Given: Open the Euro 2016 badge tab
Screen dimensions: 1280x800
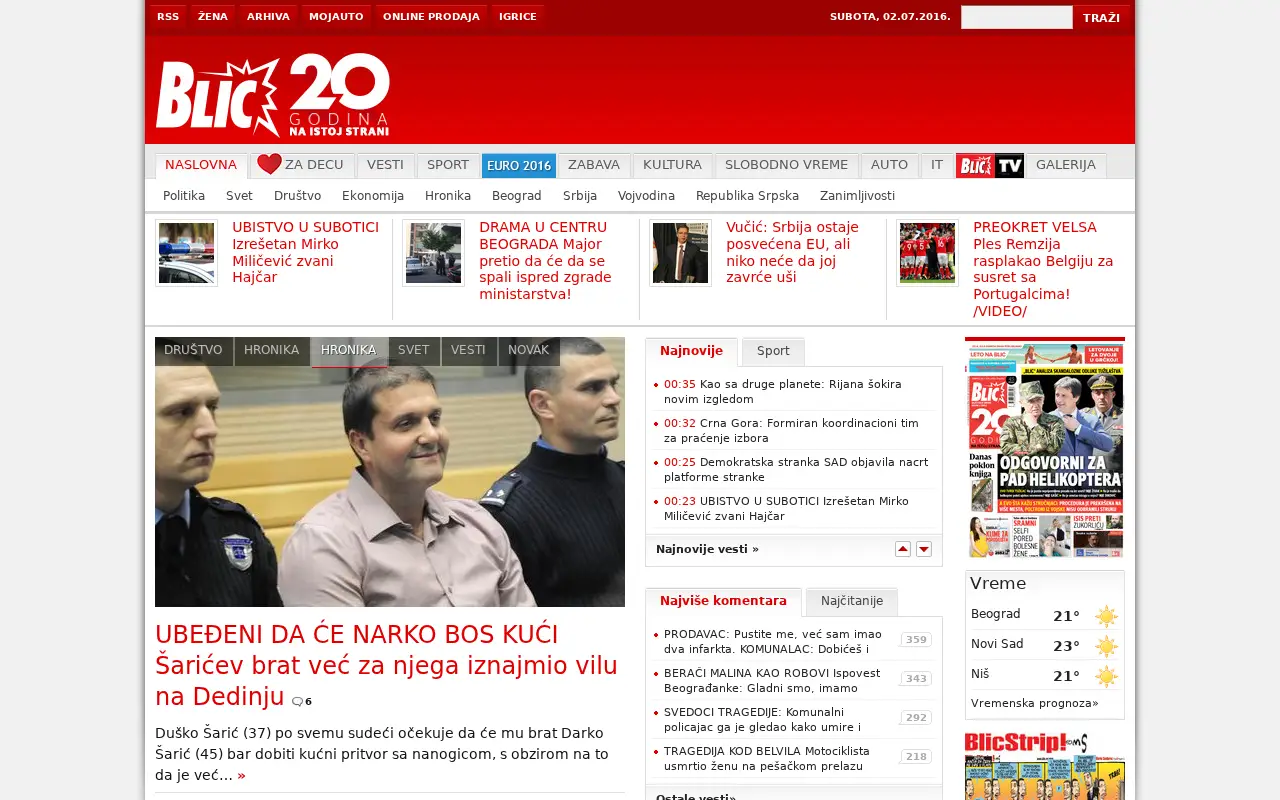Looking at the screenshot, I should click(x=519, y=165).
